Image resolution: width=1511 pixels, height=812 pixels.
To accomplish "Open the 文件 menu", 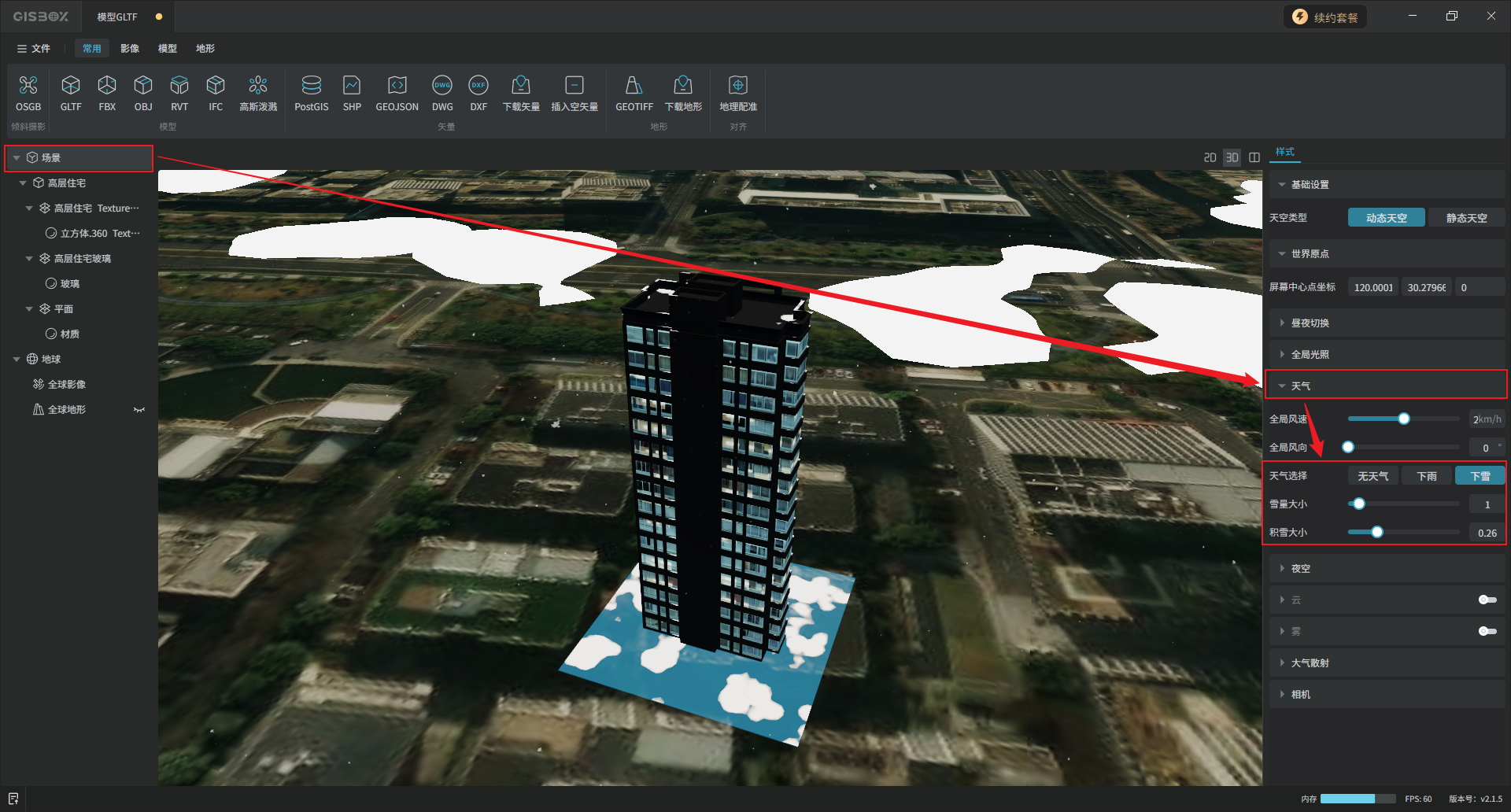I will pyautogui.click(x=34, y=49).
